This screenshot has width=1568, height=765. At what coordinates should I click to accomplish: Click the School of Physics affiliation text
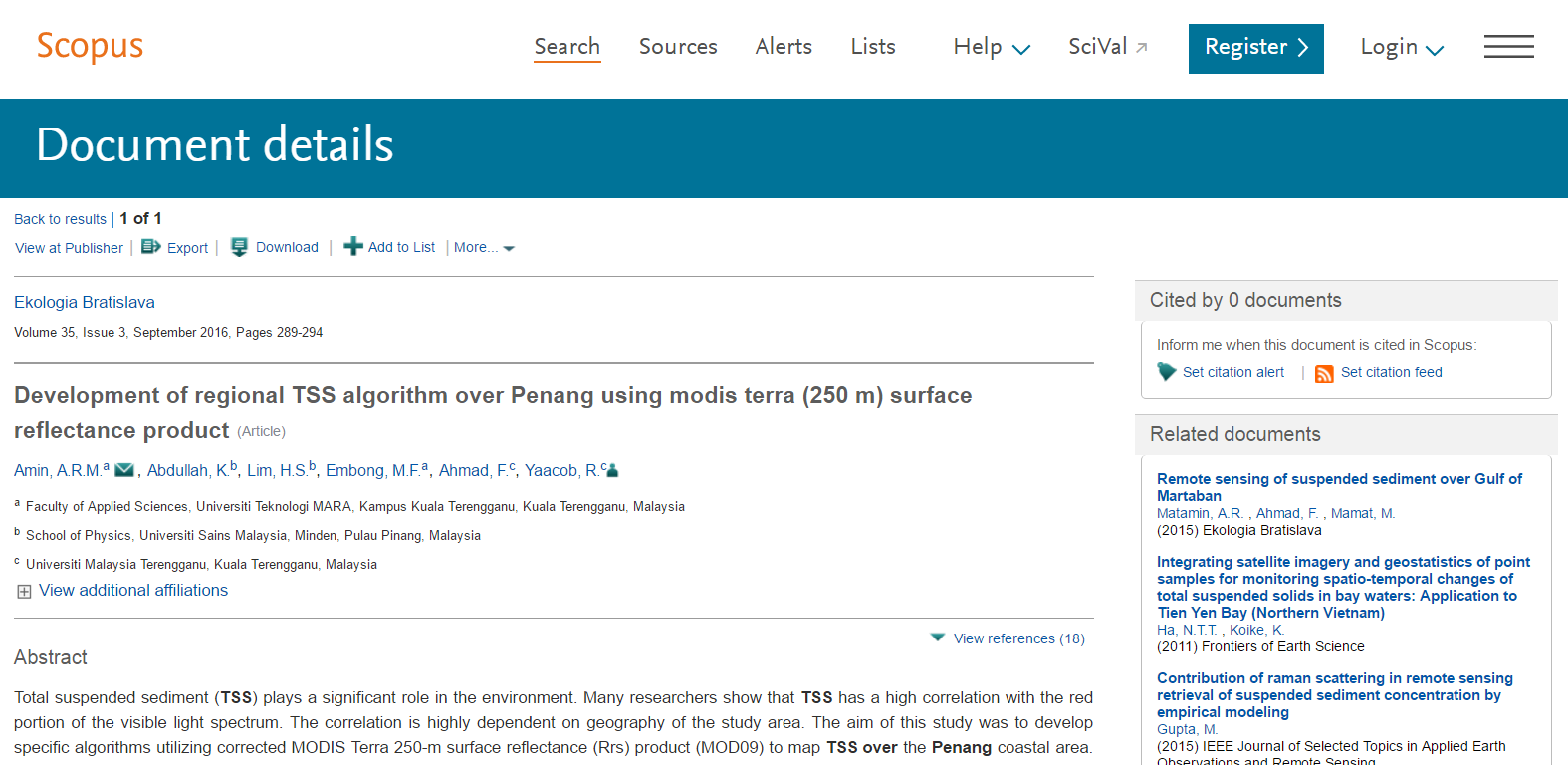click(253, 536)
